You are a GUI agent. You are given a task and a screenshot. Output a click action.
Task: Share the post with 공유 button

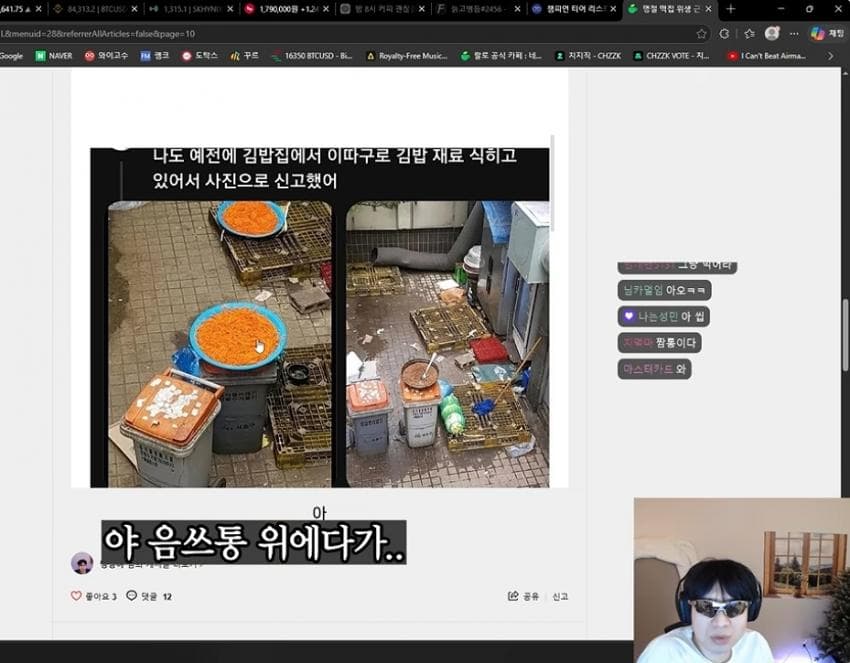pyautogui.click(x=523, y=596)
